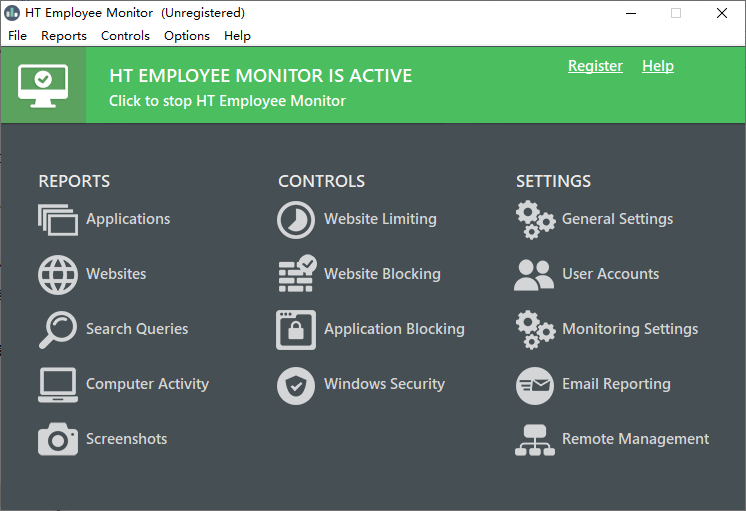Image resolution: width=746 pixels, height=511 pixels.
Task: Toggle monitoring via green monitor status icon
Action: [x=43, y=85]
